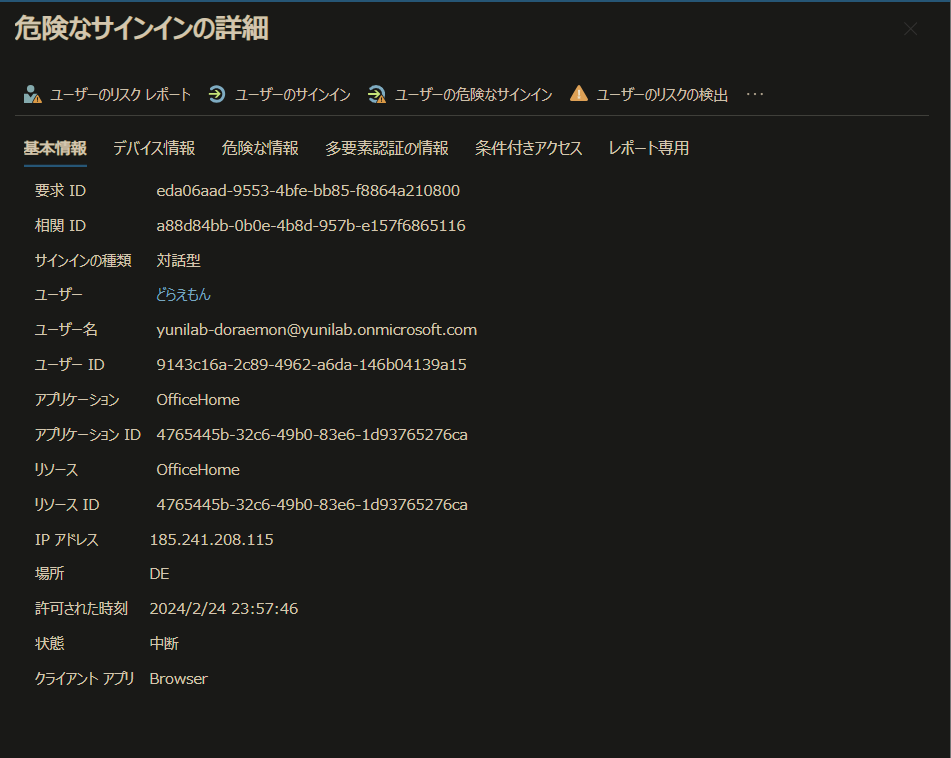The height and width of the screenshot is (758, 951).
Task: Click the 許可された時刻 label
Action: pos(81,609)
